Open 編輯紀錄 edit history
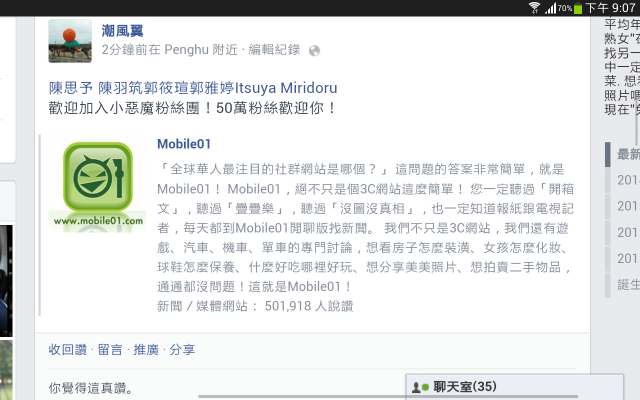The width and height of the screenshot is (640, 400). 274,50
